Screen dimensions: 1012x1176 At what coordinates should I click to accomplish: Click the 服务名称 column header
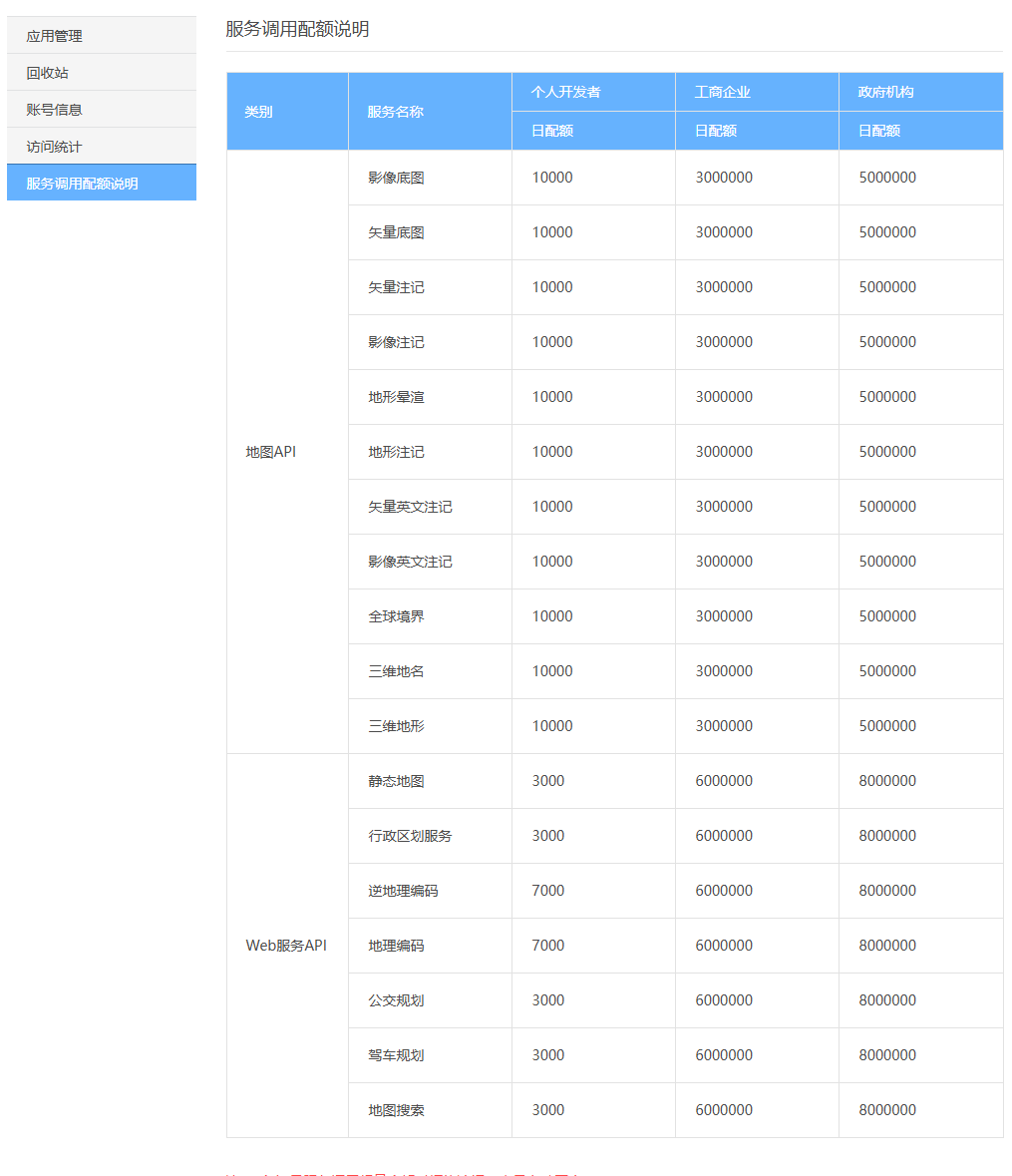click(396, 112)
